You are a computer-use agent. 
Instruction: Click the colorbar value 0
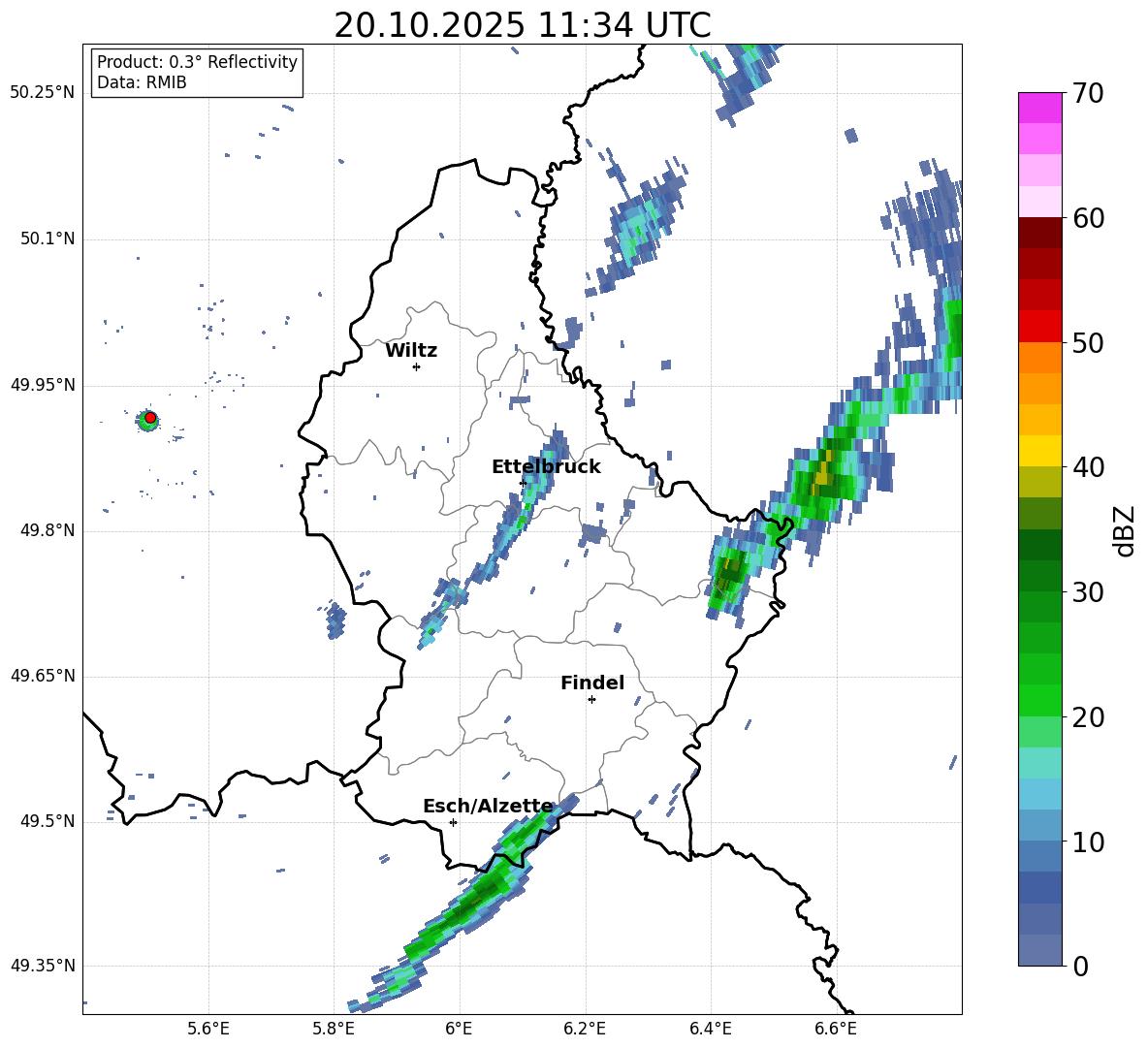click(1081, 967)
